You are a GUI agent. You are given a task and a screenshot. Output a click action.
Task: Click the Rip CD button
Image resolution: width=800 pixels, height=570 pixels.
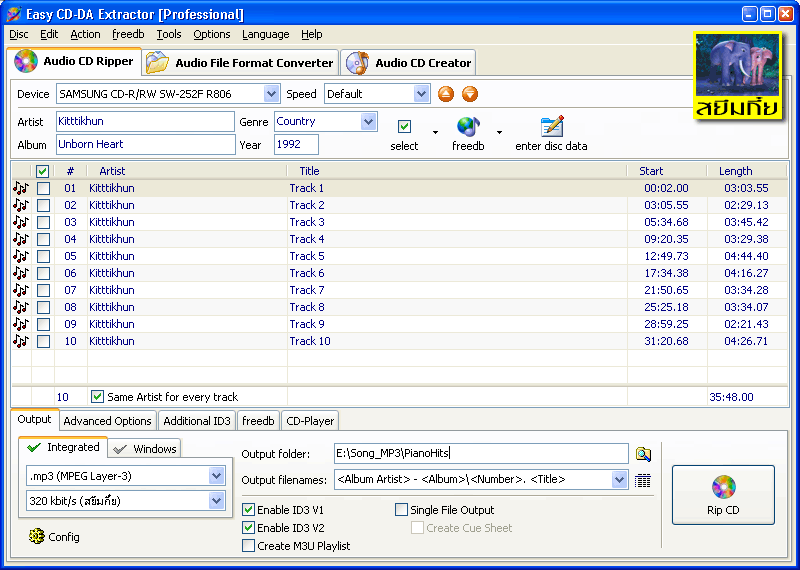point(723,494)
